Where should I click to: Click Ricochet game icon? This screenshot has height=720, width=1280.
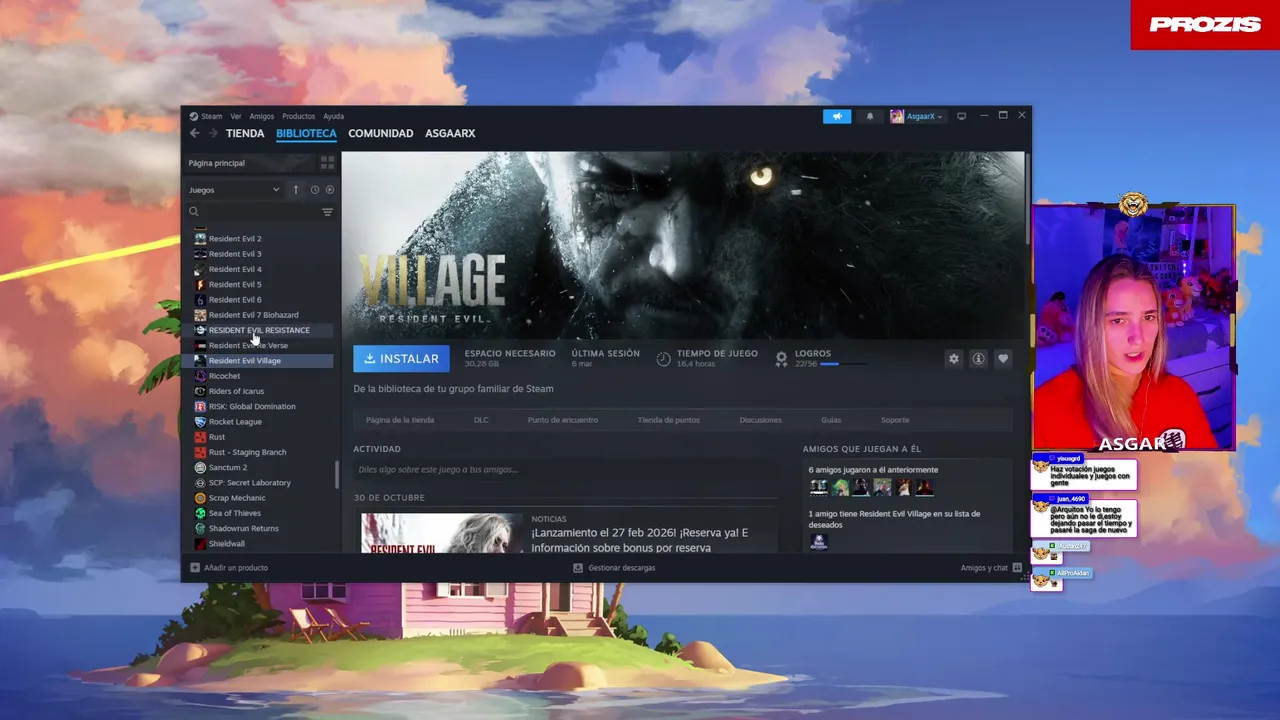(200, 376)
